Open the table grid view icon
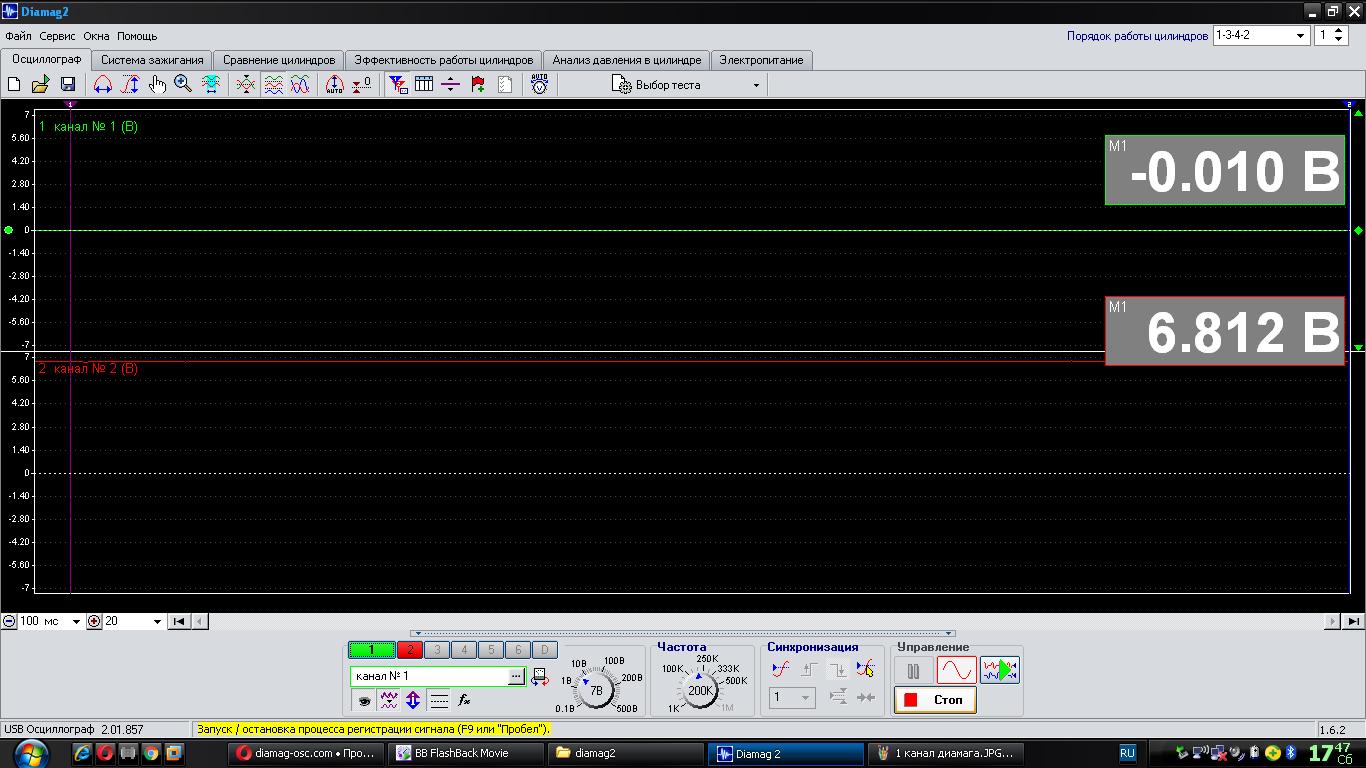The height and width of the screenshot is (768, 1366). pos(424,85)
